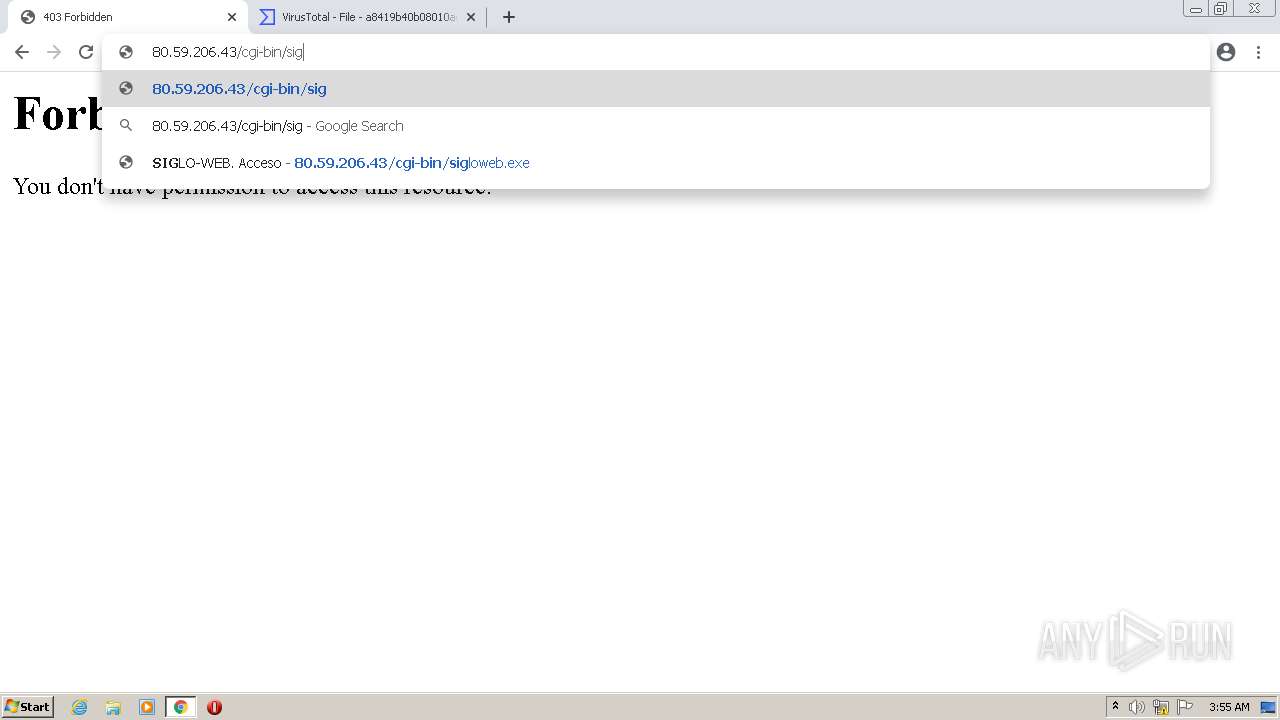Screen dimensions: 1280x720
Task: Click the 3:55 AM clock
Action: tap(1229, 707)
